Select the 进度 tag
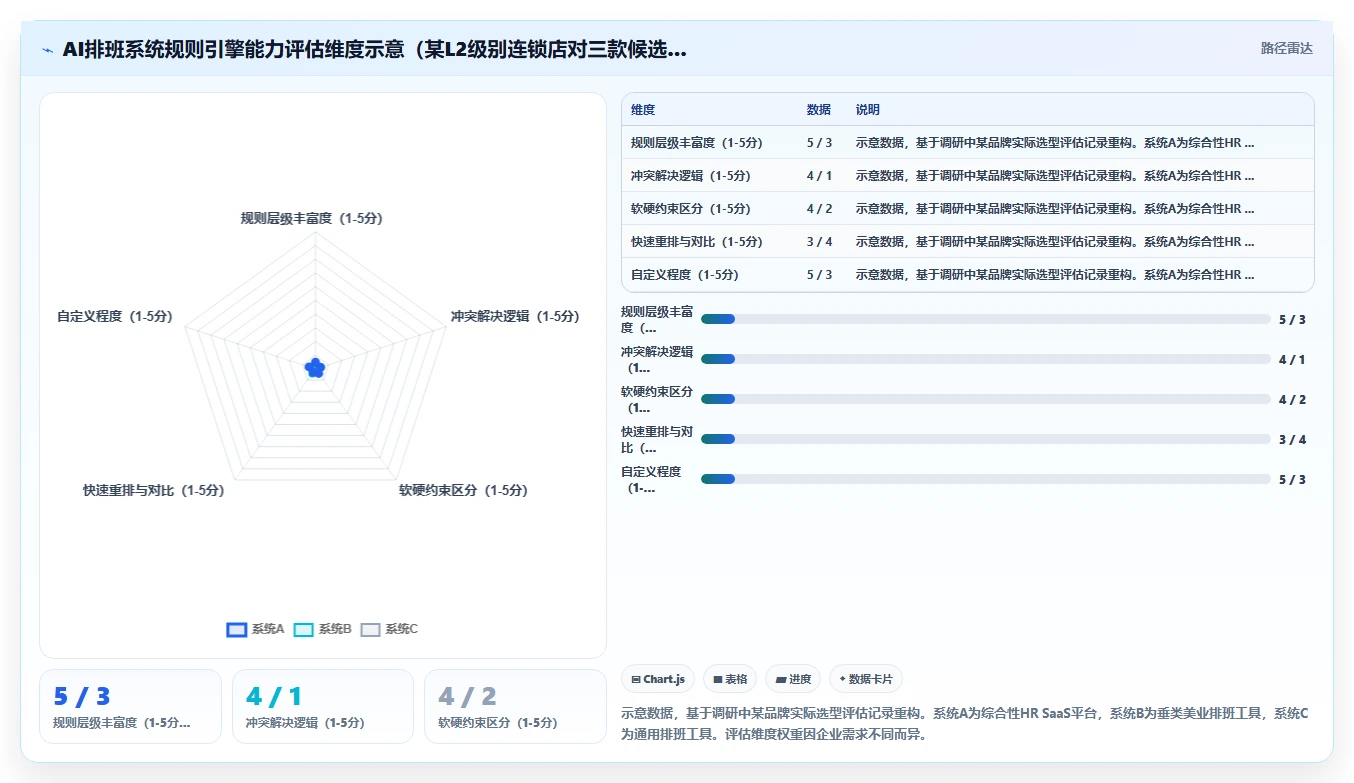Image resolution: width=1354 pixels, height=783 pixels. pyautogui.click(x=793, y=679)
